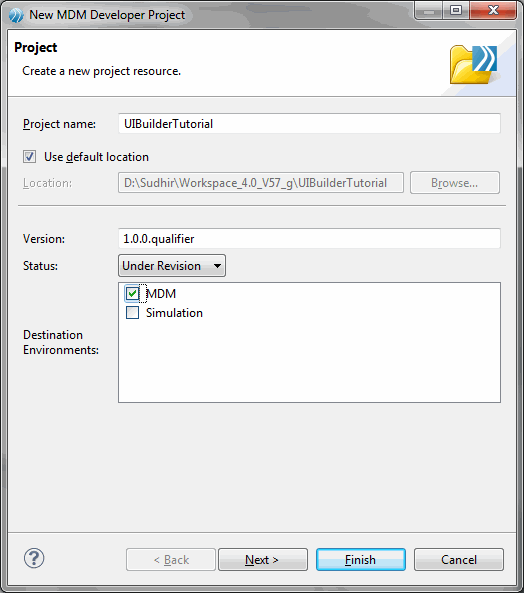Click the Location path field
This screenshot has width=524, height=593.
click(261, 183)
